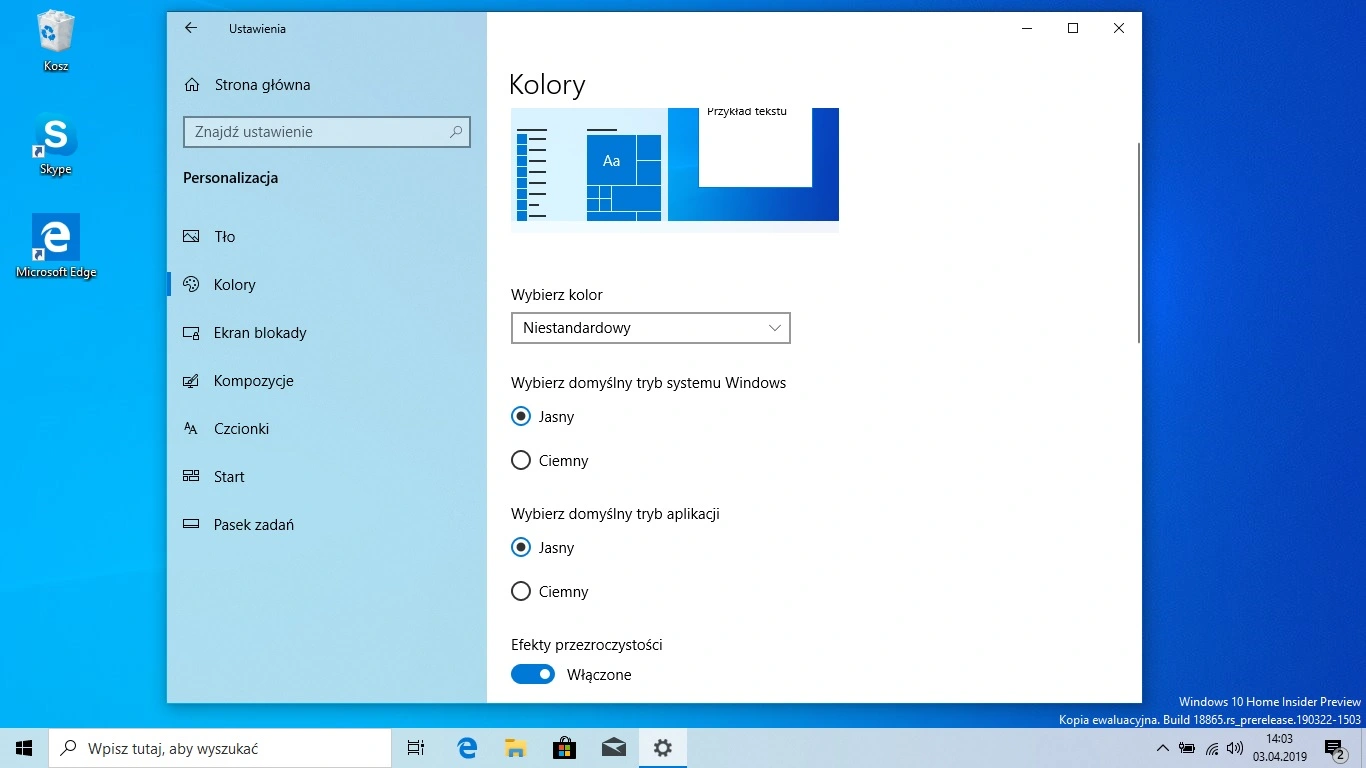Expand the Wybierz kolor dropdown

point(650,328)
